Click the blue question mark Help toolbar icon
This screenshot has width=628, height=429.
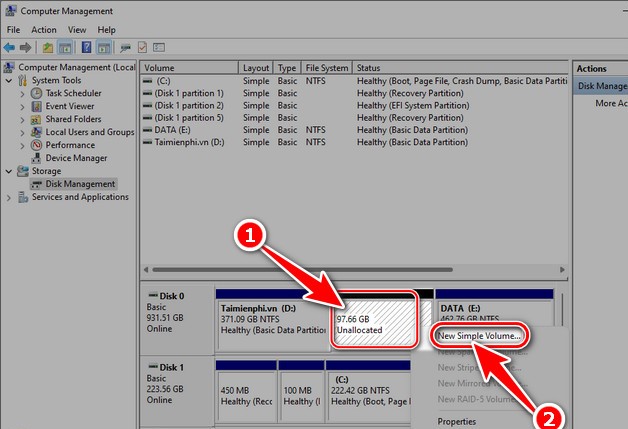tap(87, 47)
